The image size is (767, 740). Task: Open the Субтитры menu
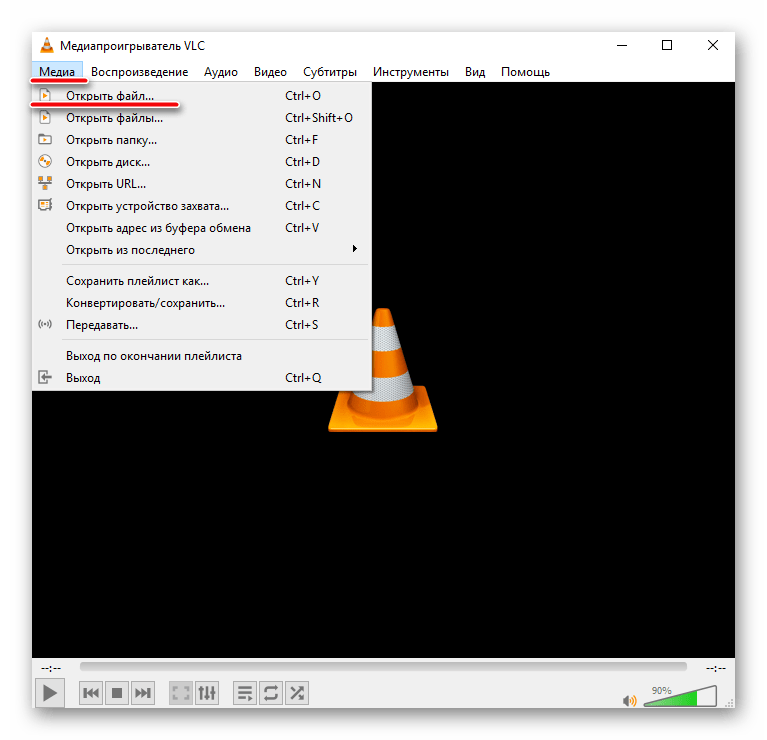tap(330, 72)
